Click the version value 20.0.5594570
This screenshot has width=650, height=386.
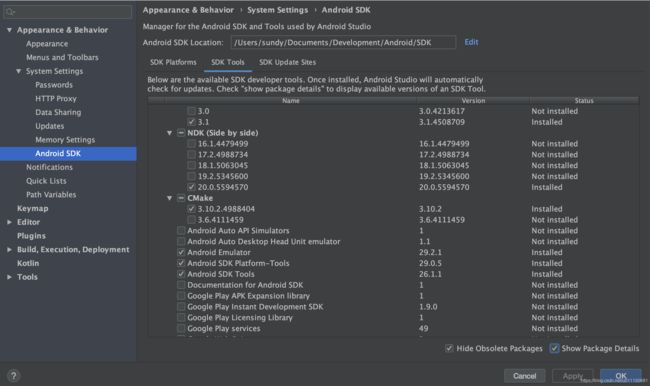444,187
